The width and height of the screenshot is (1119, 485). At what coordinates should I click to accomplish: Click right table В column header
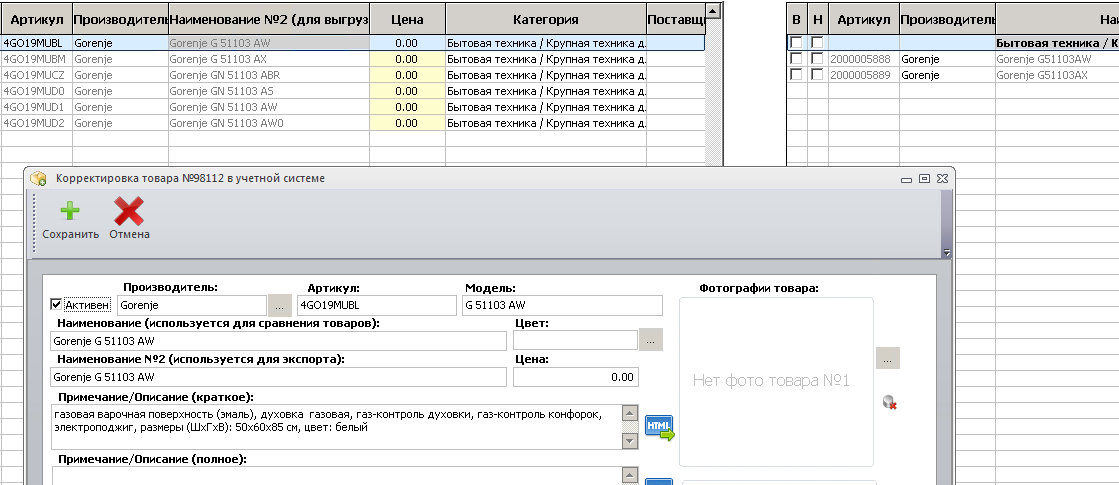(x=797, y=19)
